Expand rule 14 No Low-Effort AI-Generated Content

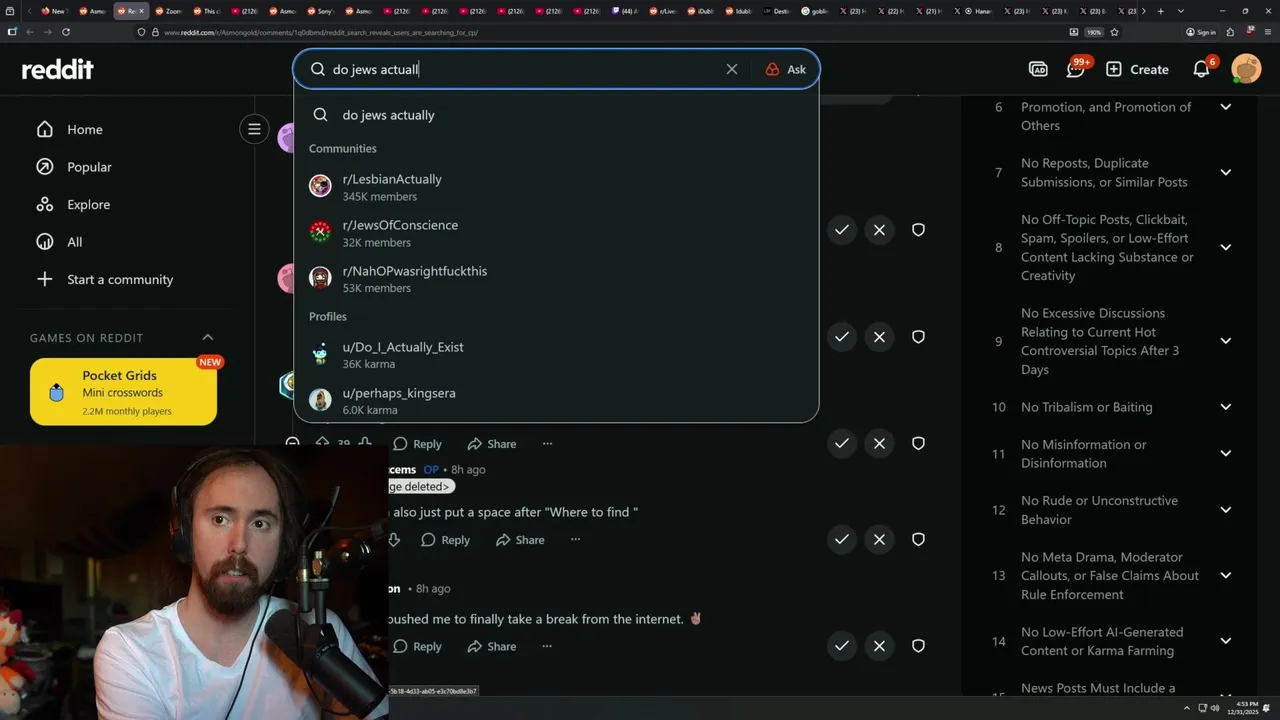[x=1225, y=641]
